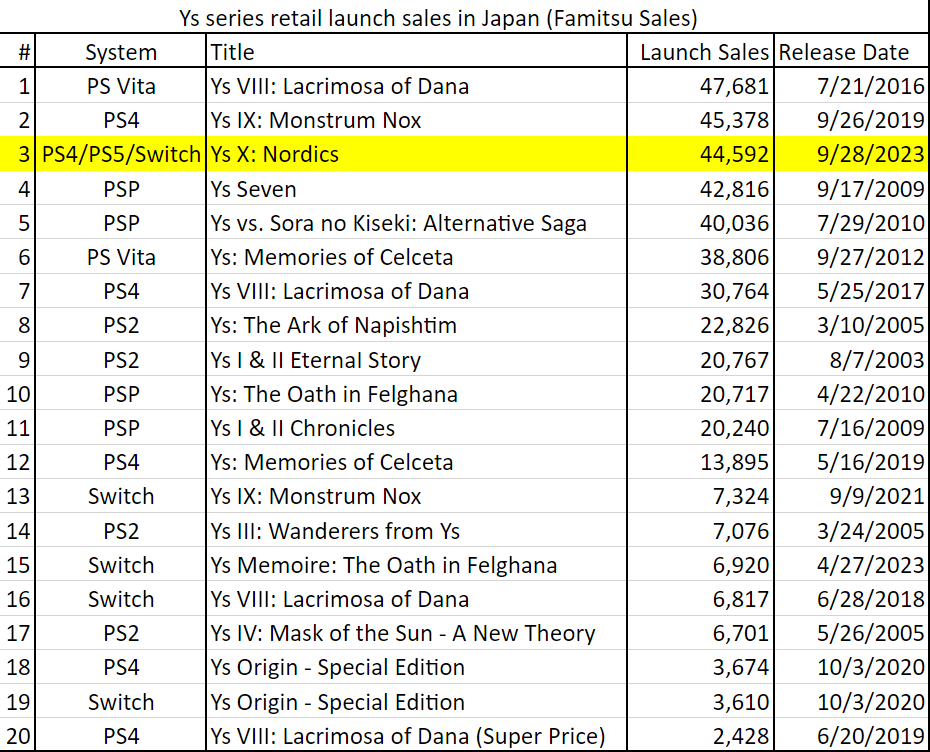Select launch sales value 7,076
This screenshot has height=752, width=930.
tap(741, 531)
